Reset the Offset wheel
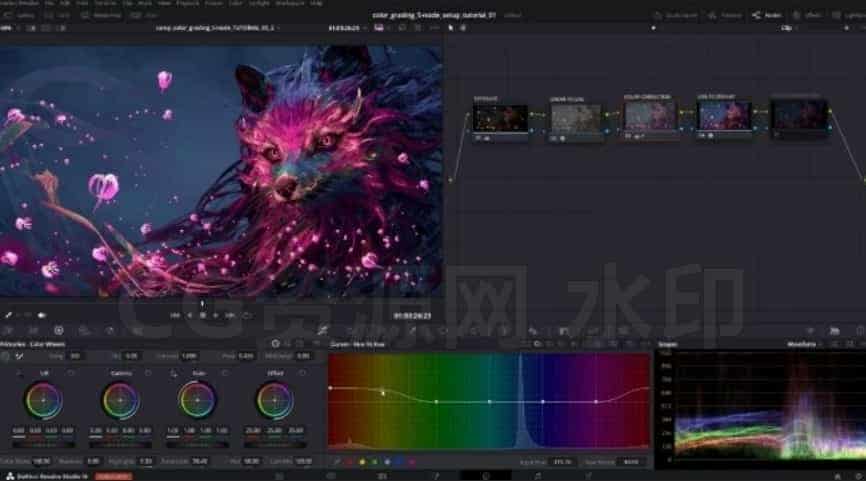This screenshot has width=866, height=481. [x=302, y=373]
